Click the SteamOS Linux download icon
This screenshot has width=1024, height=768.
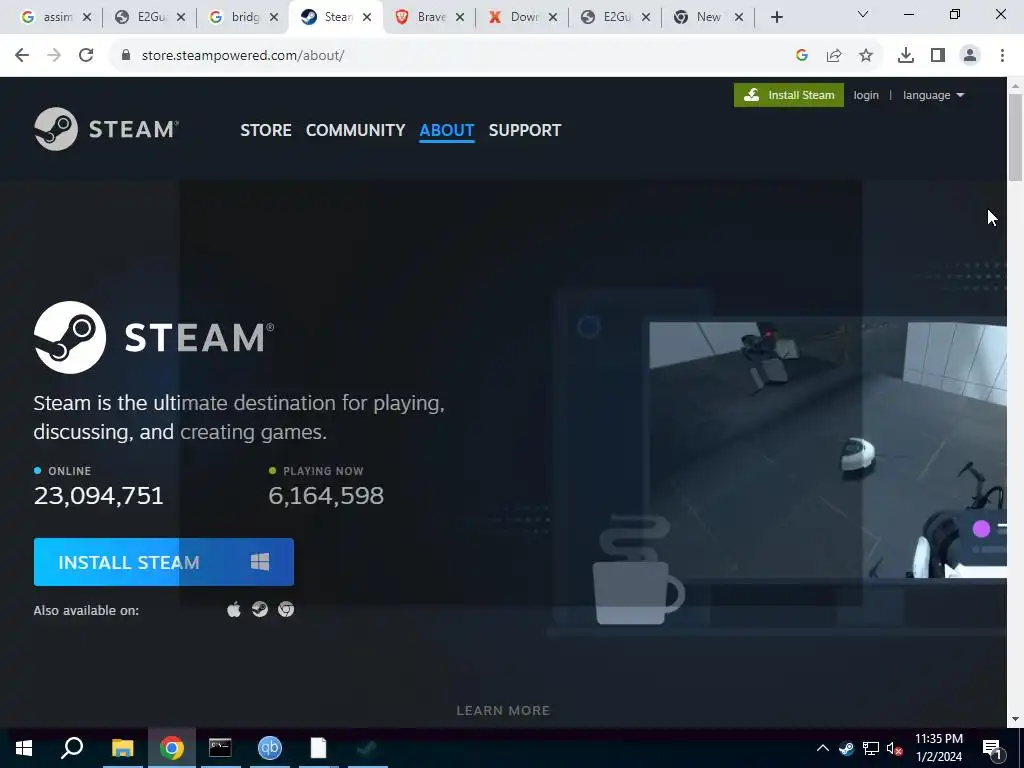click(x=260, y=610)
